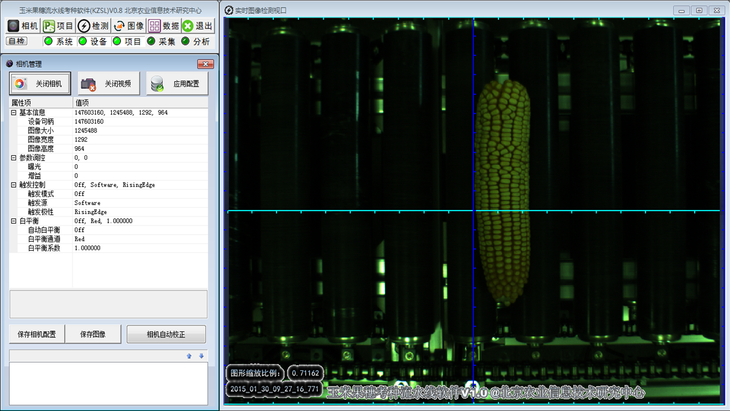
Task: Select the 检测 (Detect) lightning icon
Action: coord(93,26)
